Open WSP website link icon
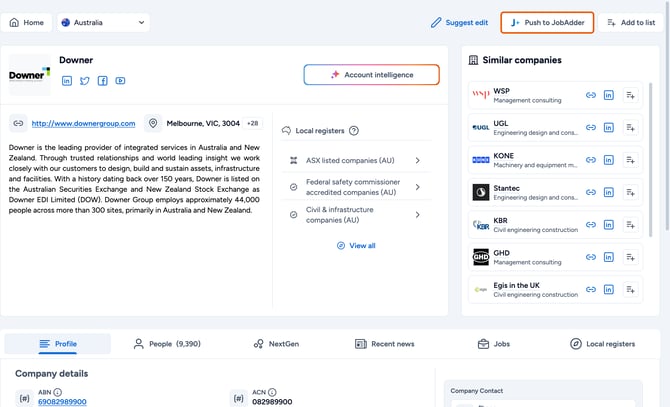This screenshot has width=670, height=407. [591, 95]
